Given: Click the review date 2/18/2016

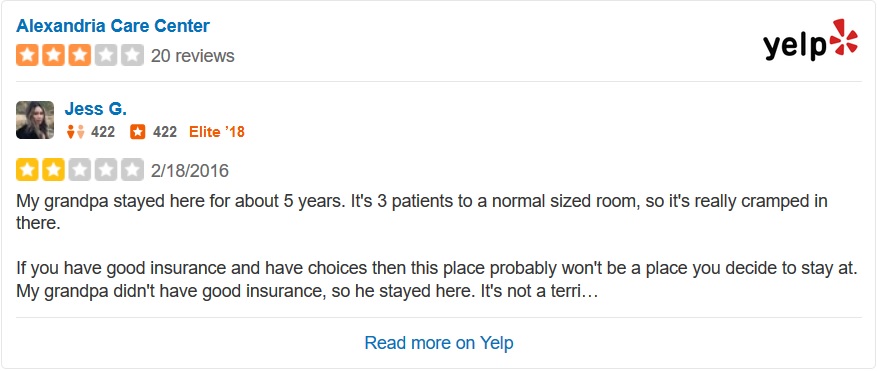Looking at the screenshot, I should (x=190, y=170).
